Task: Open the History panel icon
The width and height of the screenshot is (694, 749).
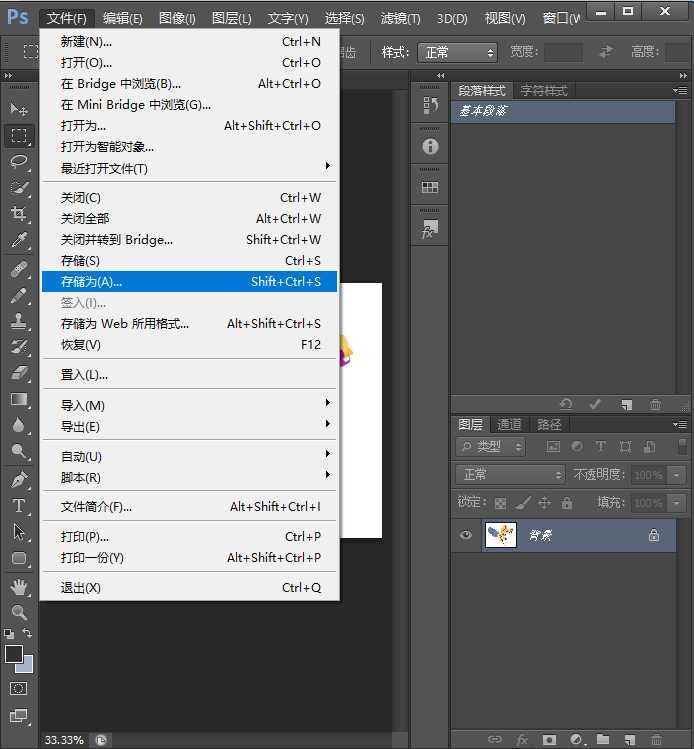Action: [x=430, y=104]
